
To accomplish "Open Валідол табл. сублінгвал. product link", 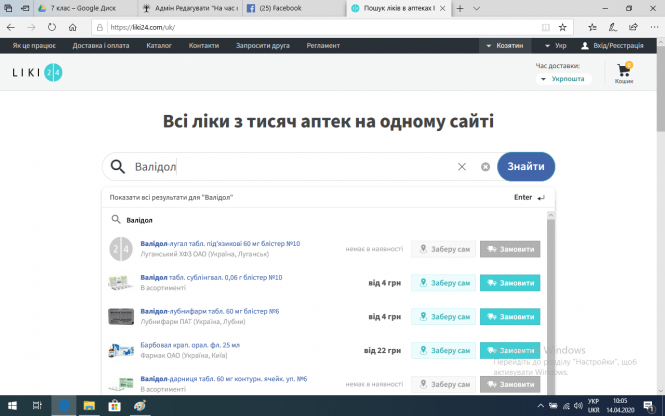I will 211,277.
